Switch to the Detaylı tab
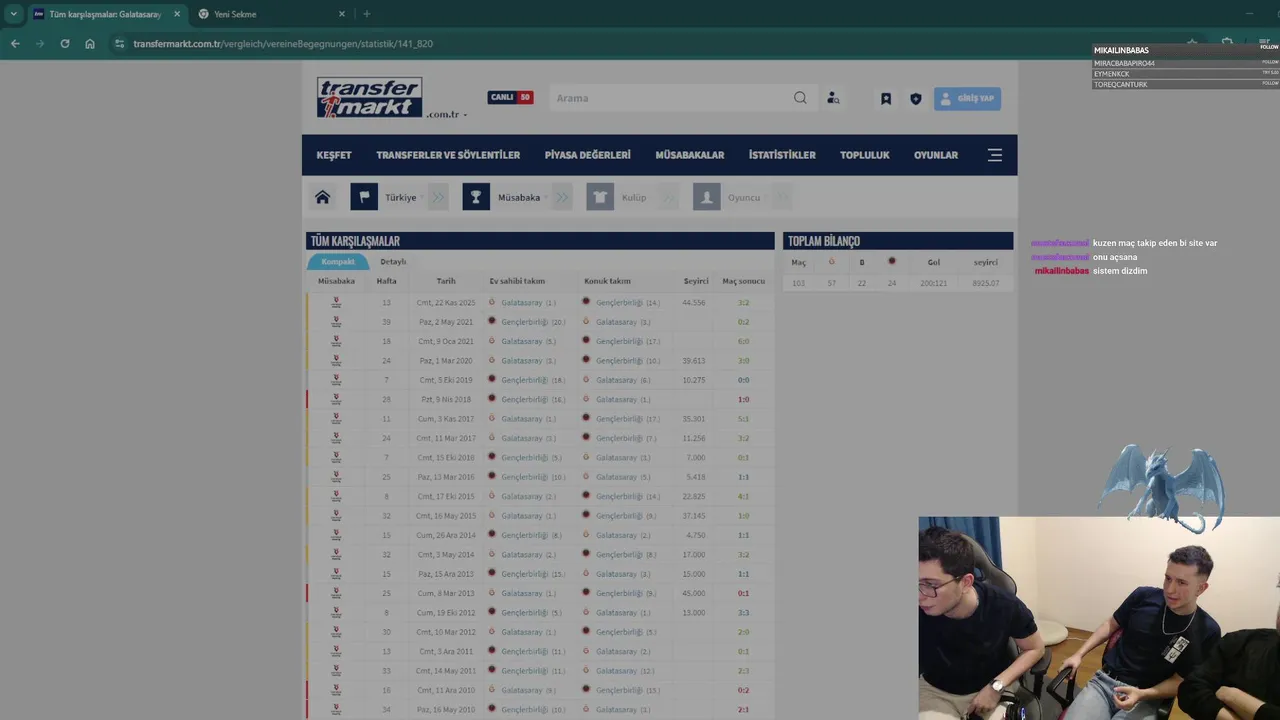The image size is (1280, 720). (393, 262)
